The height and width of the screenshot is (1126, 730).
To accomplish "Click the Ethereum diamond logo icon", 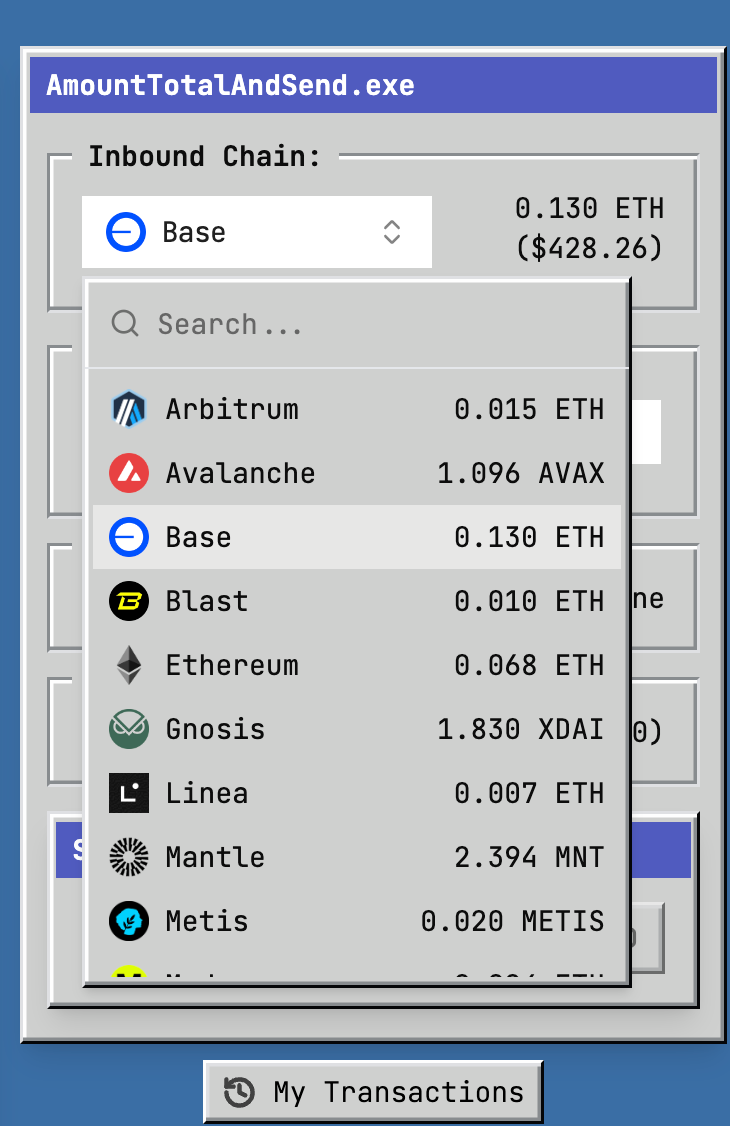I will coord(129,665).
